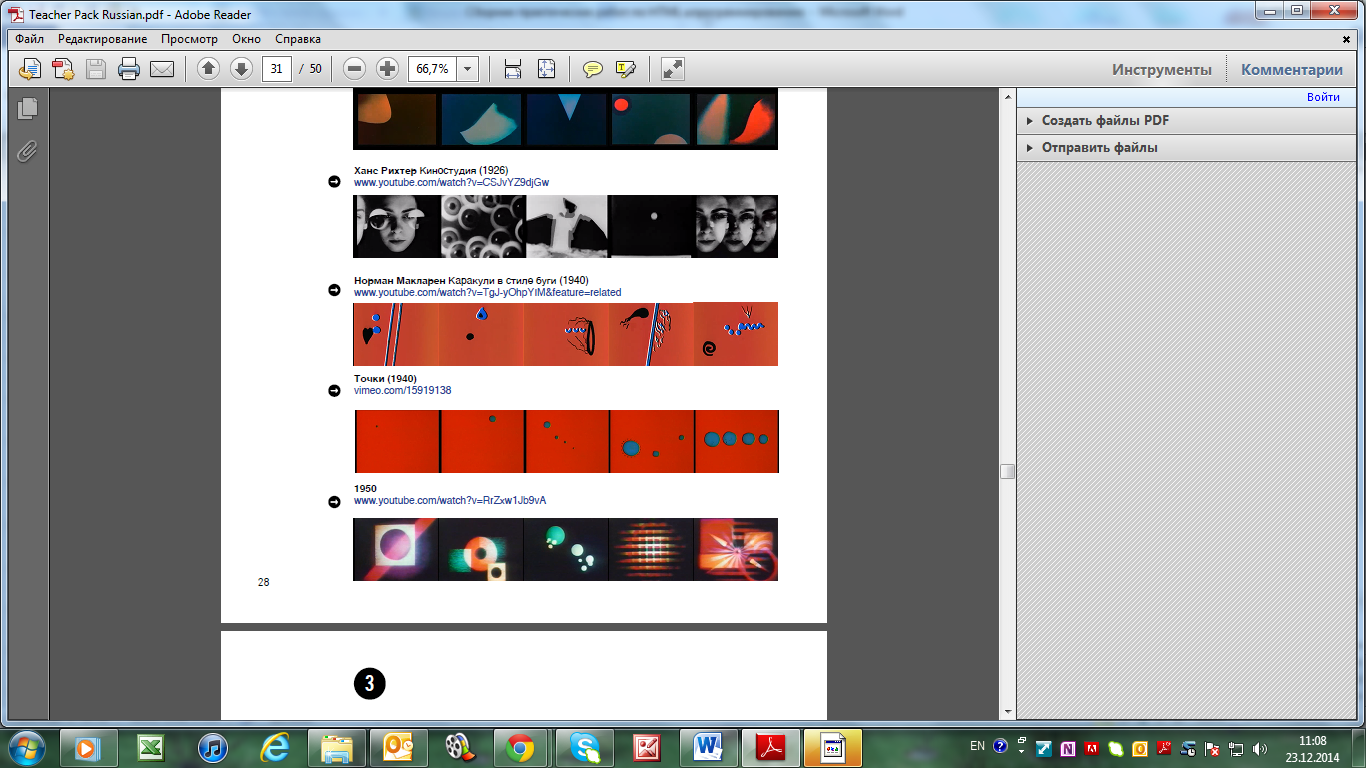Viewport: 1366px width, 768px height.
Task: Zoom out with the minus button
Action: [354, 69]
